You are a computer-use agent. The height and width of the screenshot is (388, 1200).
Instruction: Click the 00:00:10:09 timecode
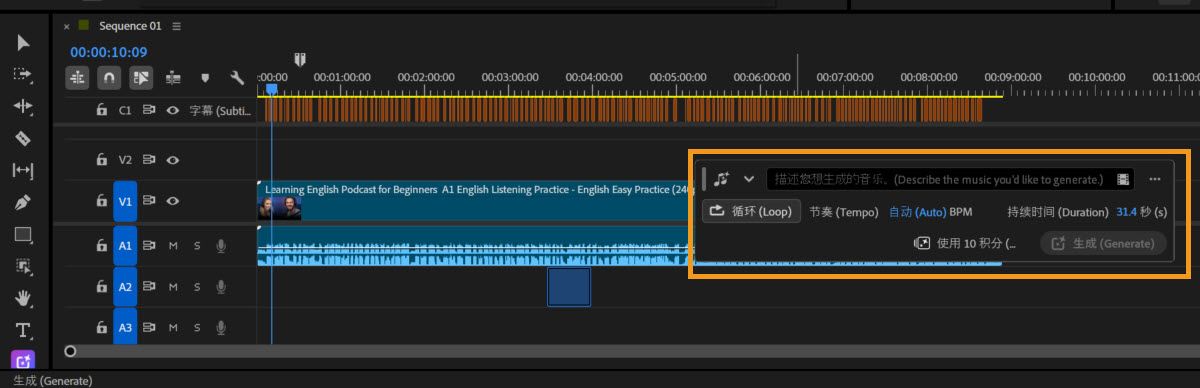(109, 52)
